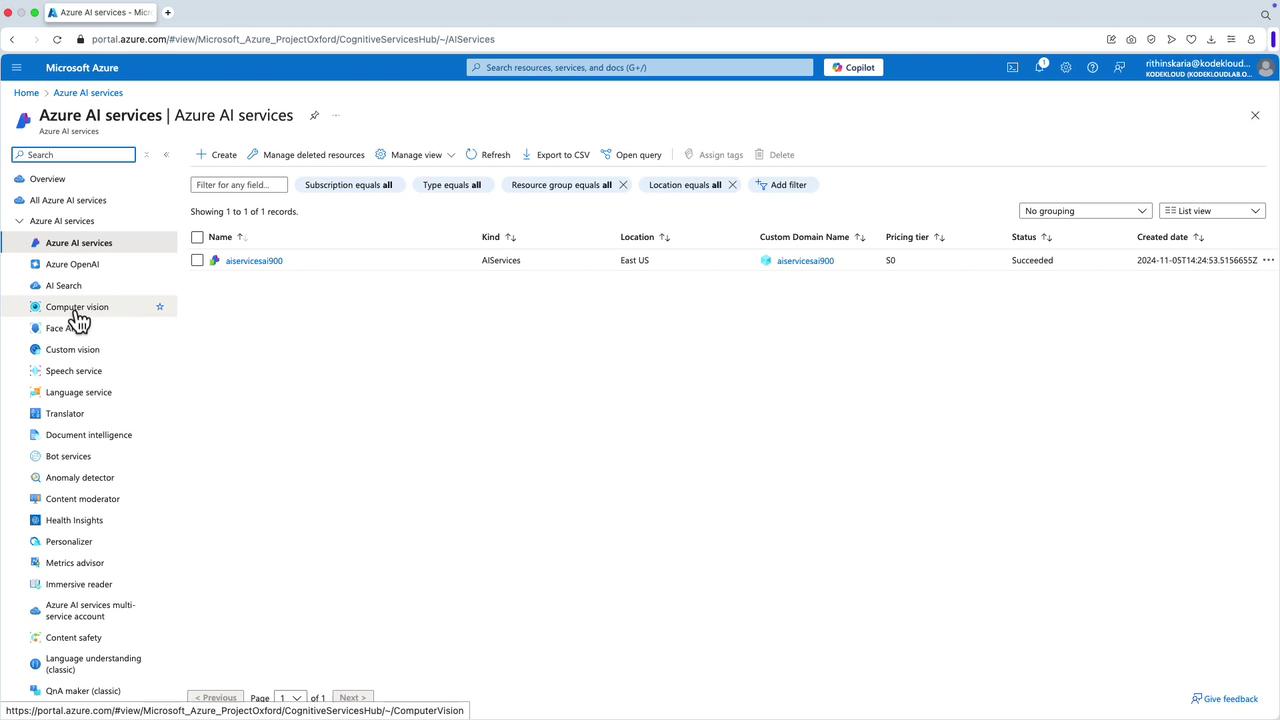The width and height of the screenshot is (1280, 720).
Task: Open Custom vision in the sidebar
Action: click(x=73, y=350)
